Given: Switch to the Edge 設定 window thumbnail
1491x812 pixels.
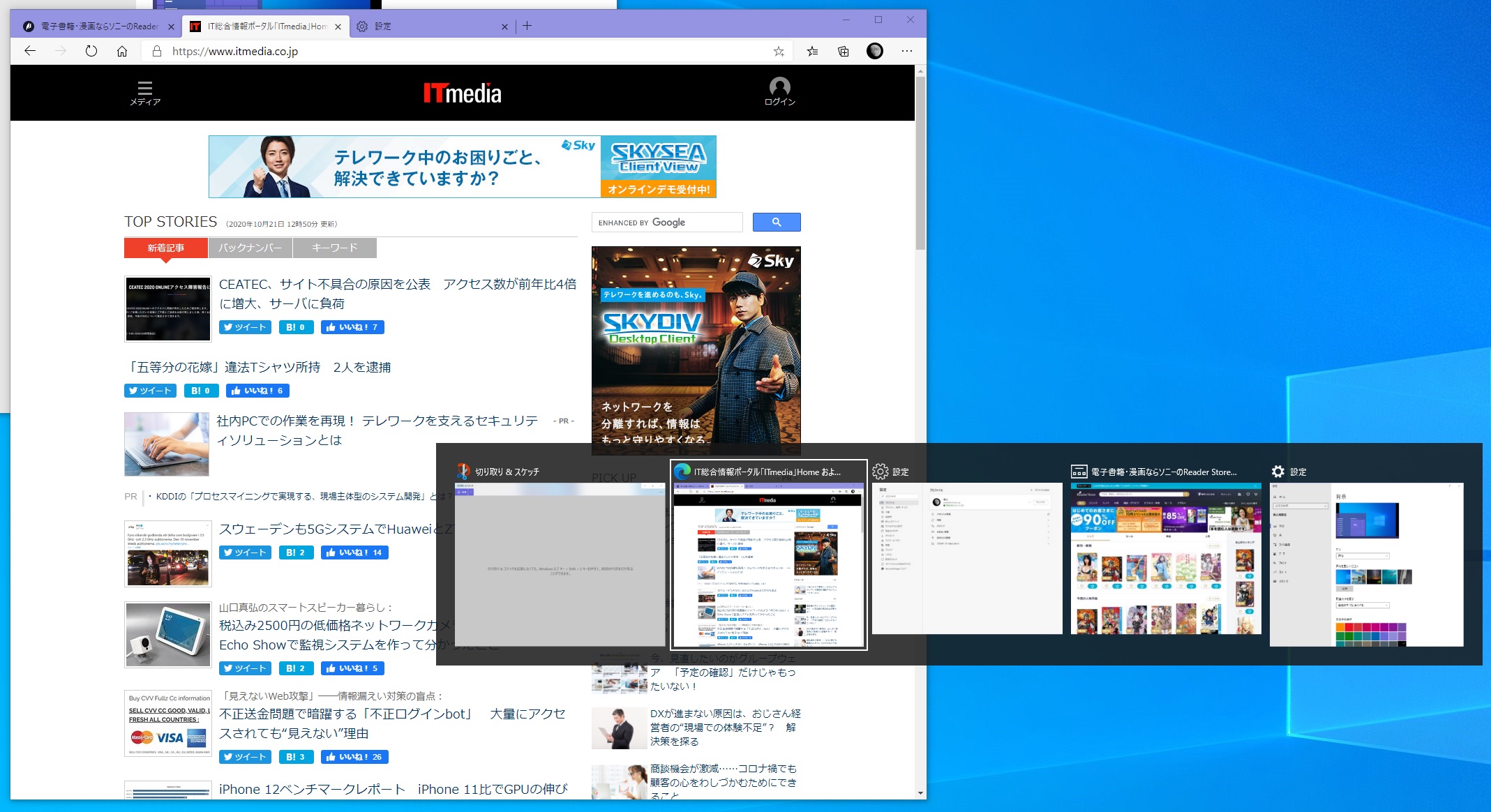Looking at the screenshot, I should point(967,559).
